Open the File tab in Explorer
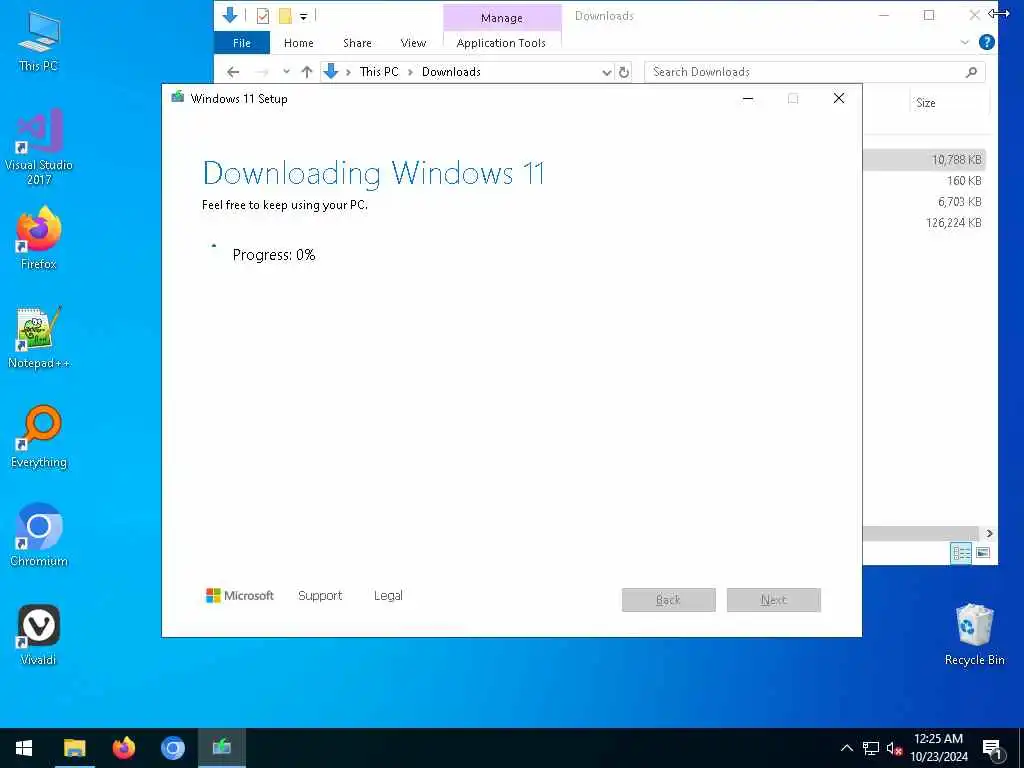The height and width of the screenshot is (768, 1024). tap(242, 42)
